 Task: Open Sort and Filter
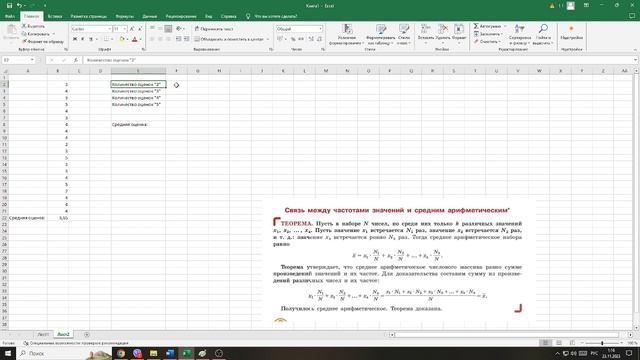(x=520, y=34)
